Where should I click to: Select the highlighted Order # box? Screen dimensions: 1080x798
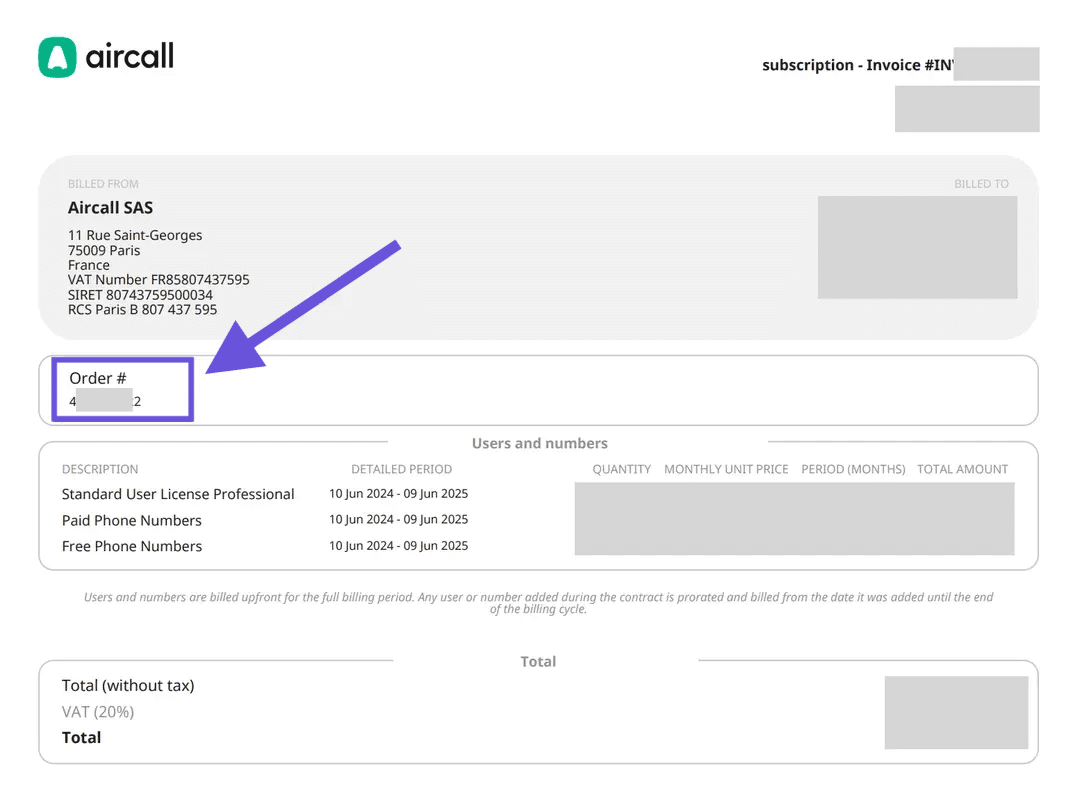click(121, 390)
